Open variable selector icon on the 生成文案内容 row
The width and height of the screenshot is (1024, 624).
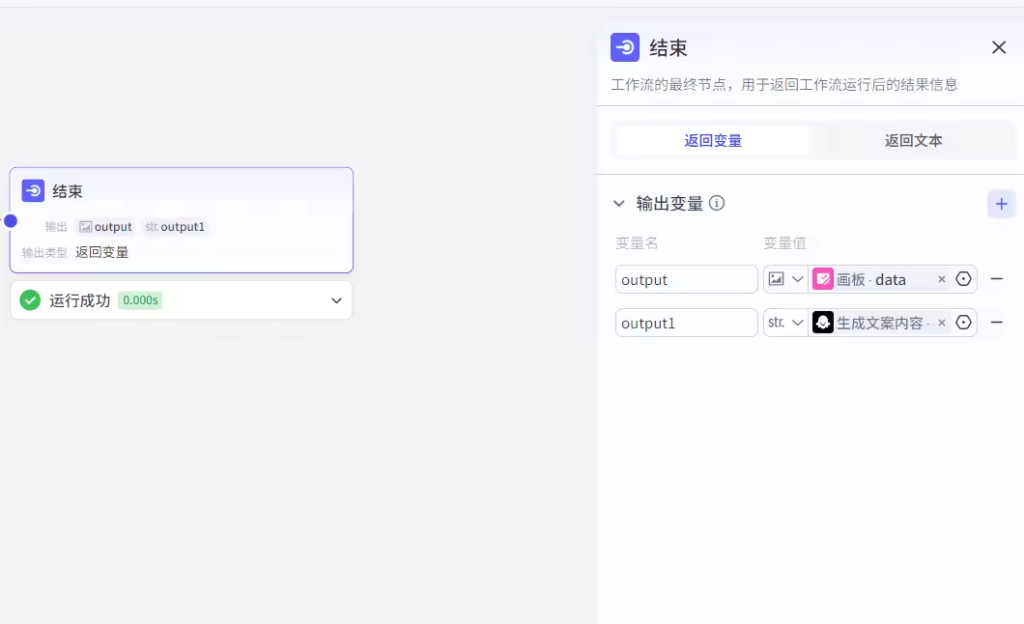(963, 322)
